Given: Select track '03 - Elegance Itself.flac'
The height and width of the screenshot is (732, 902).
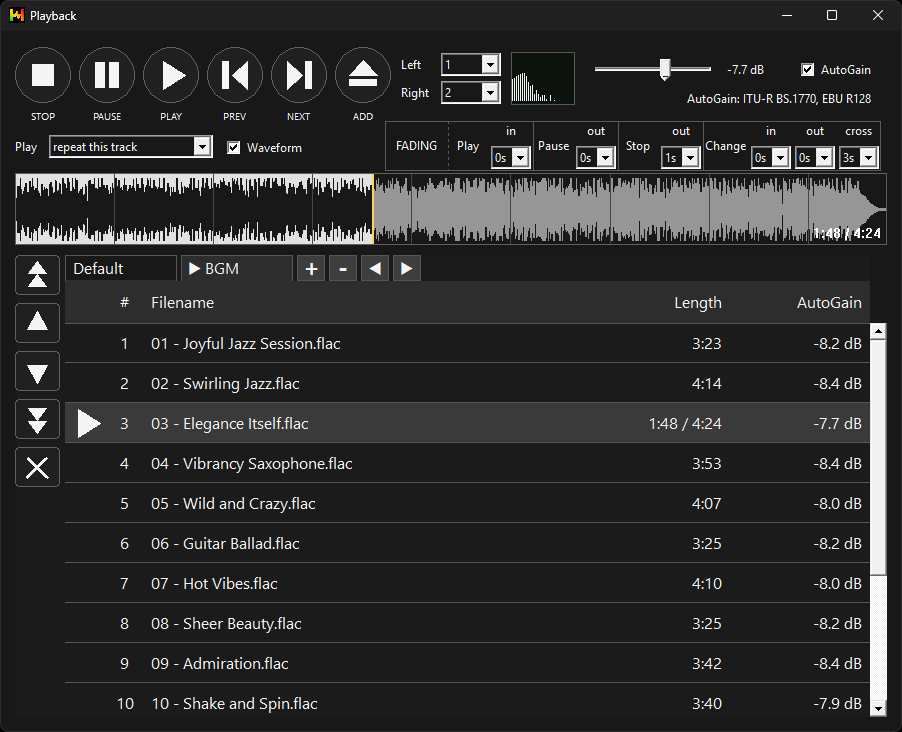Looking at the screenshot, I should 467,424.
